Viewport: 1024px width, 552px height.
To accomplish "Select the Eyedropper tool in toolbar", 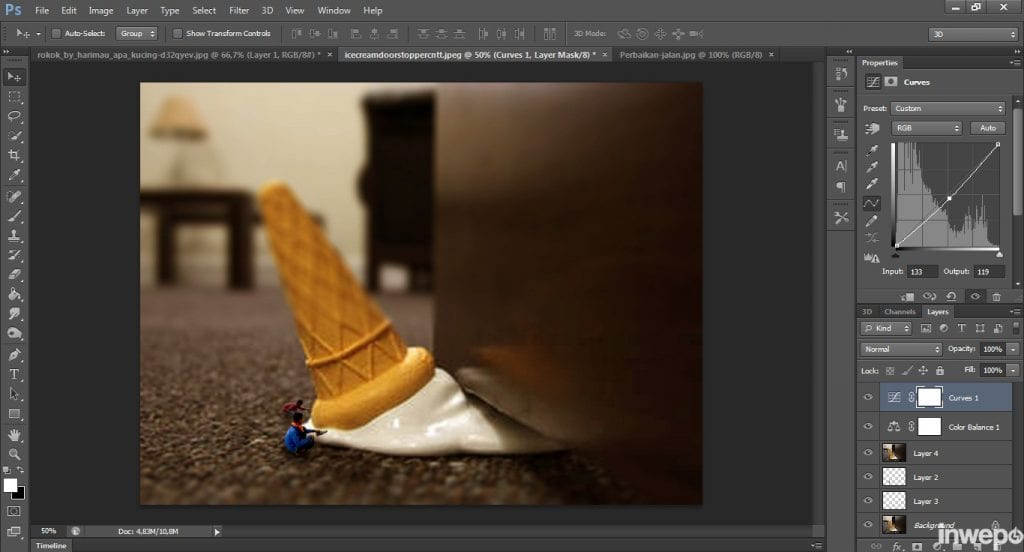I will click(14, 175).
